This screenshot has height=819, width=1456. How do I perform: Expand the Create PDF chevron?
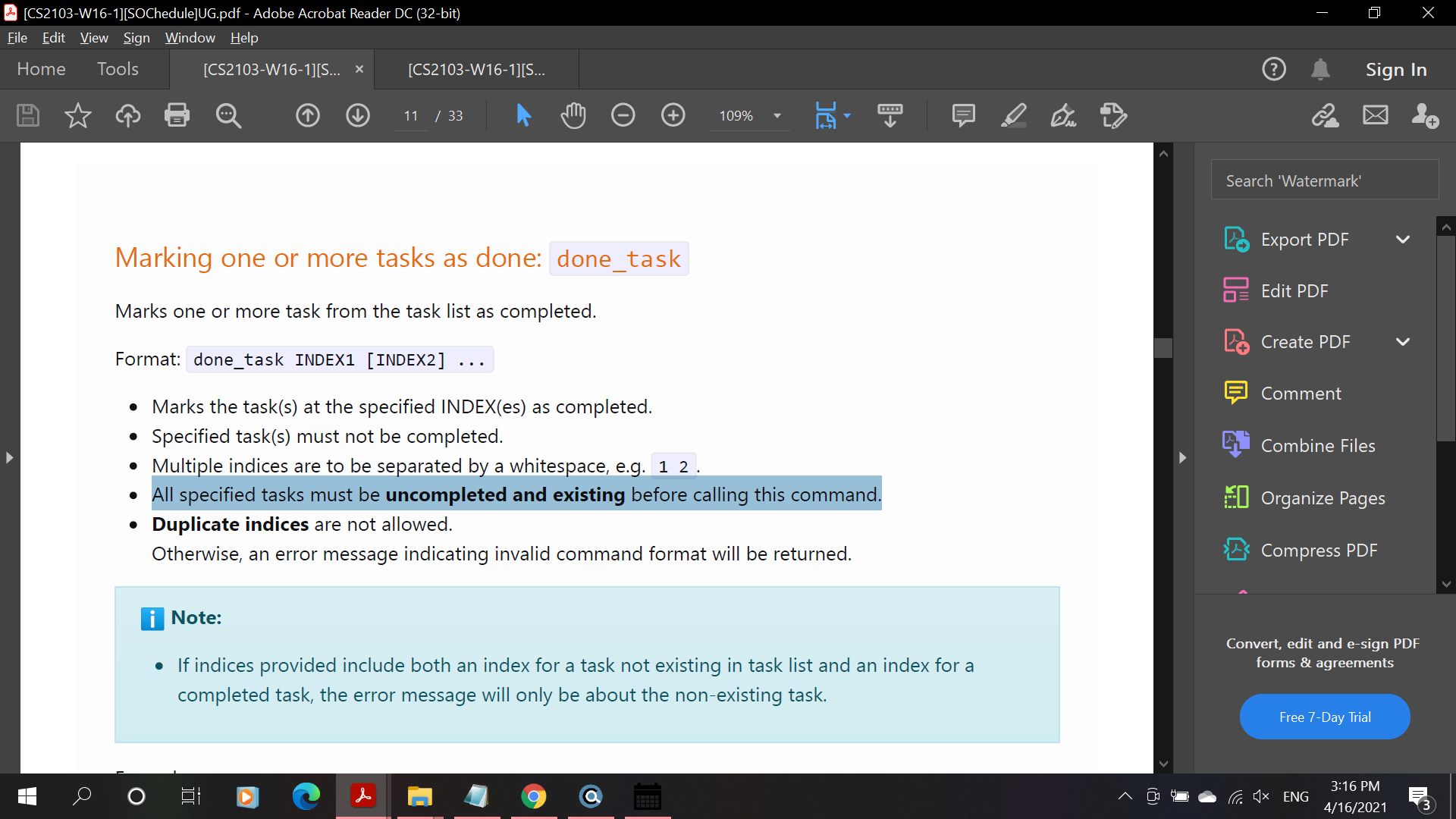pos(1403,342)
